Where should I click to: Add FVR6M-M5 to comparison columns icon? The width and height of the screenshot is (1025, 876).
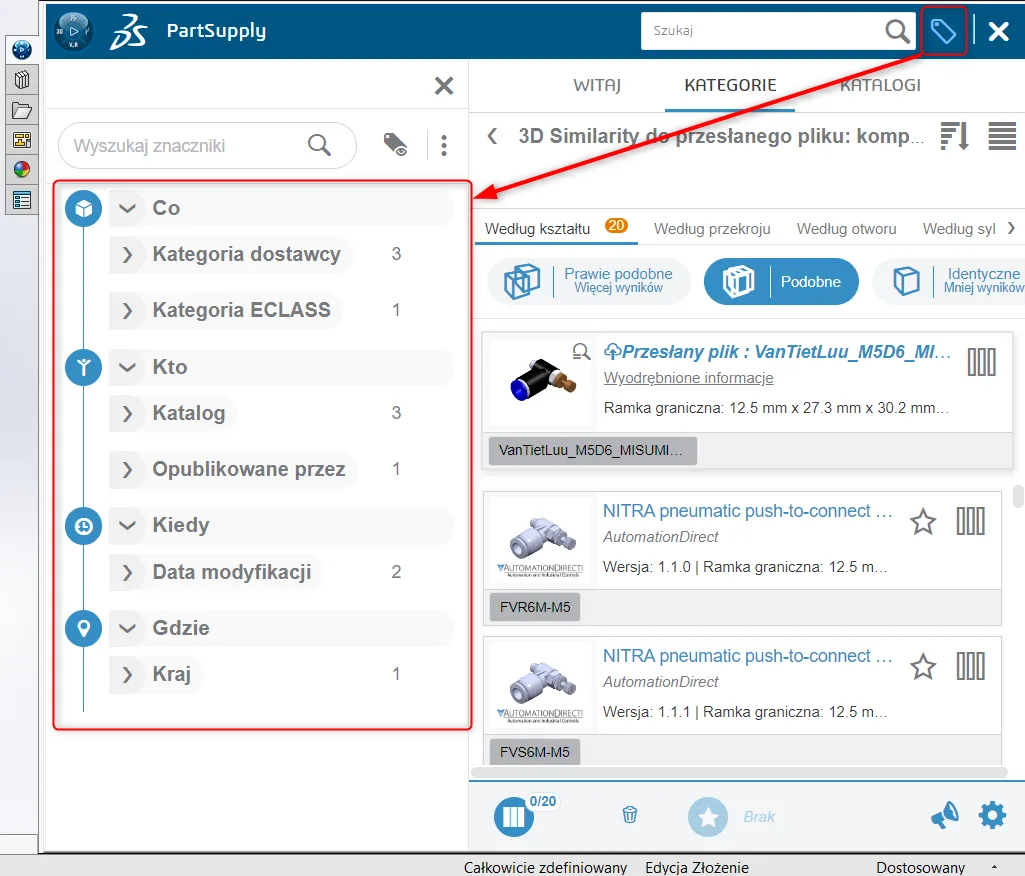(x=971, y=521)
